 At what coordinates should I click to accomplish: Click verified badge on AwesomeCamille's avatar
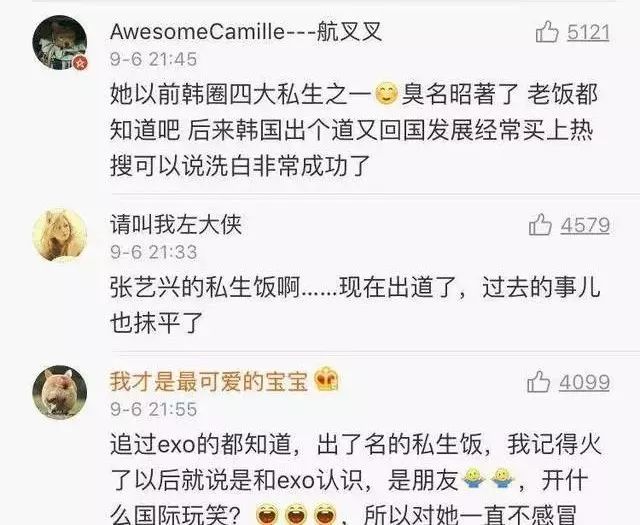(x=80, y=63)
